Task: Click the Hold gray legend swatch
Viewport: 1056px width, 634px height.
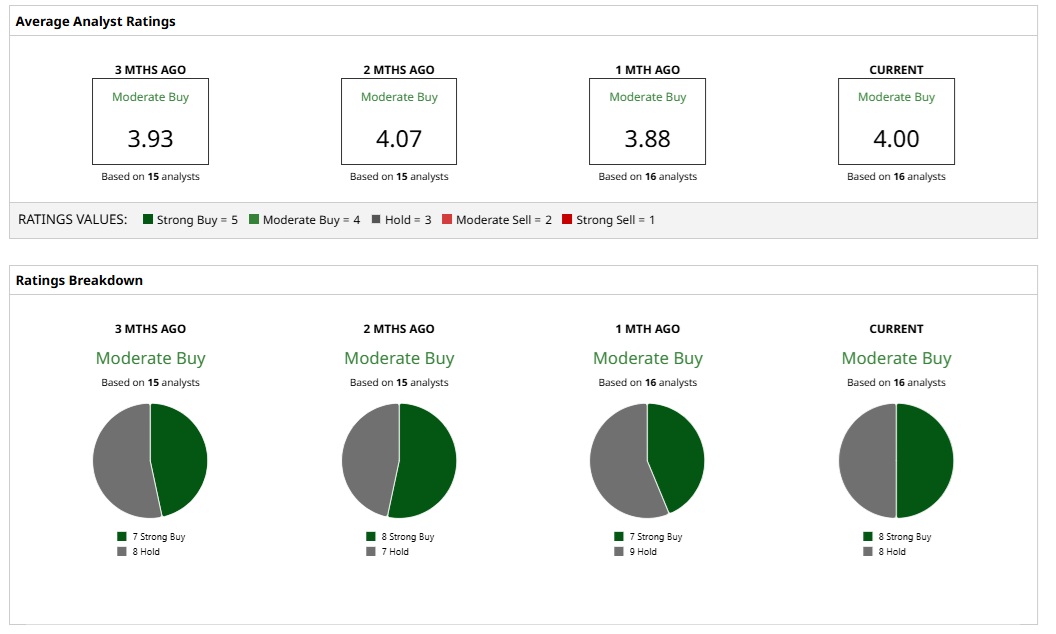Action: (x=376, y=219)
